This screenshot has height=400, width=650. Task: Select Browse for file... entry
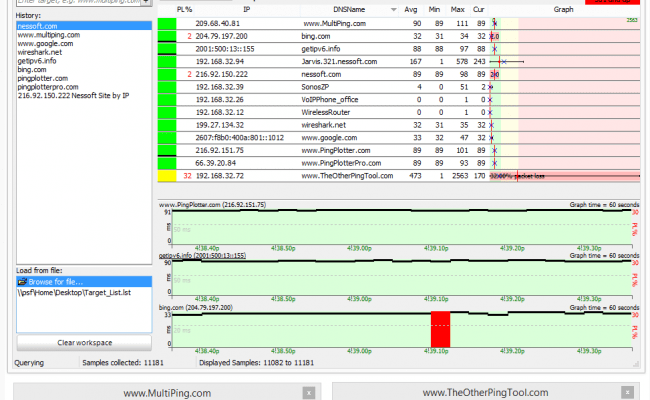coord(84,282)
